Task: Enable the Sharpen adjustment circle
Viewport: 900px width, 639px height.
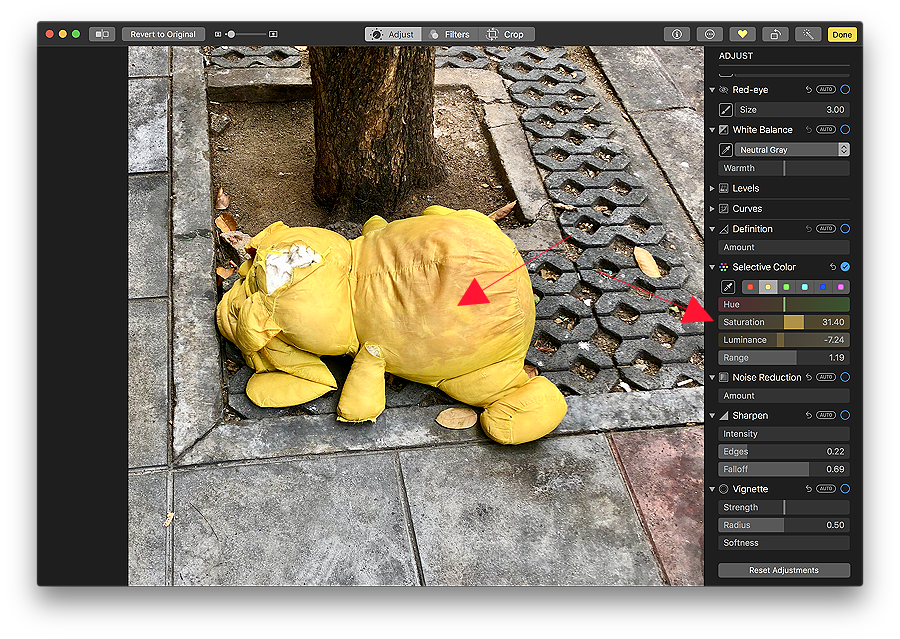Action: (845, 415)
